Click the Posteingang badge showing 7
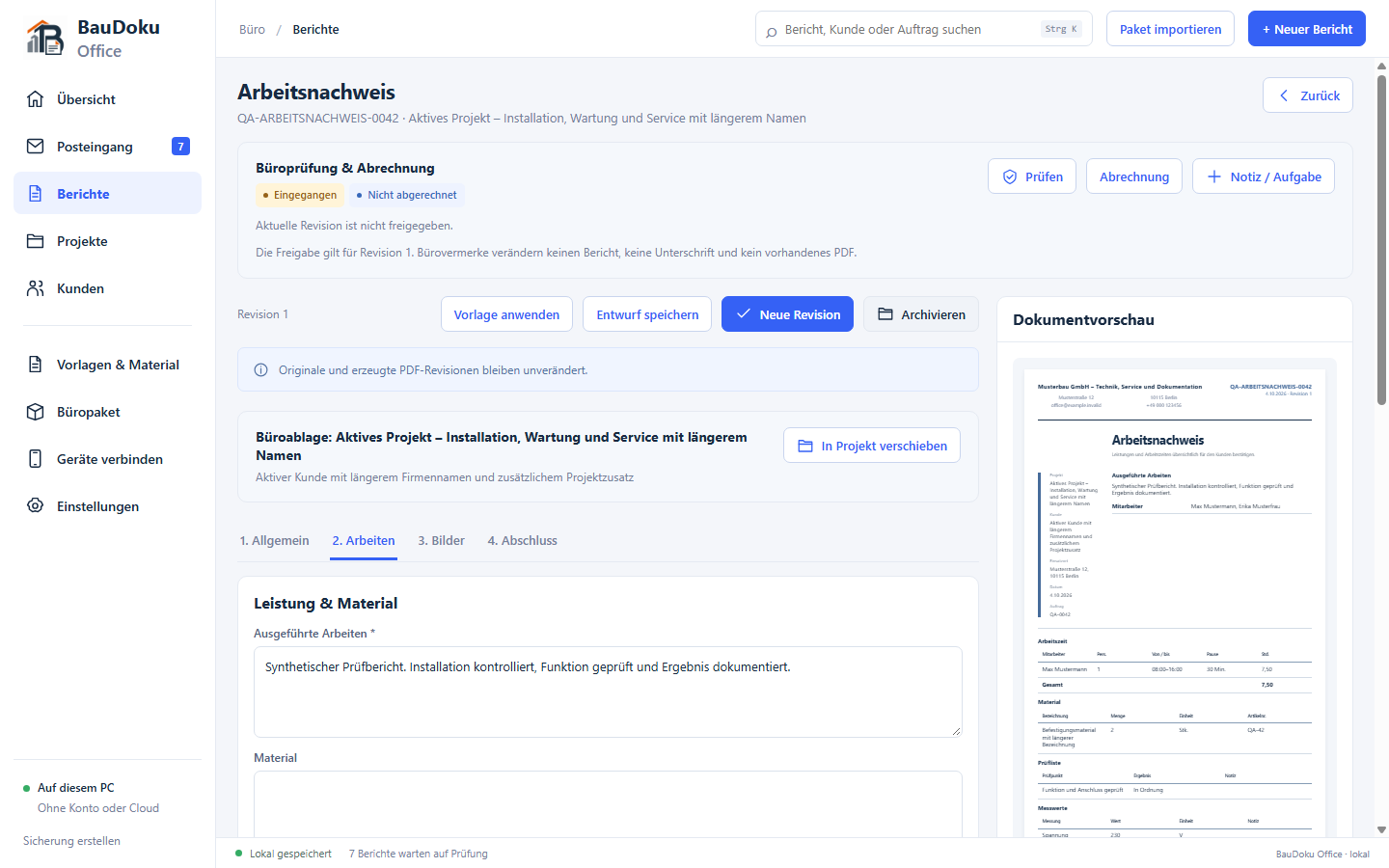 tap(180, 147)
